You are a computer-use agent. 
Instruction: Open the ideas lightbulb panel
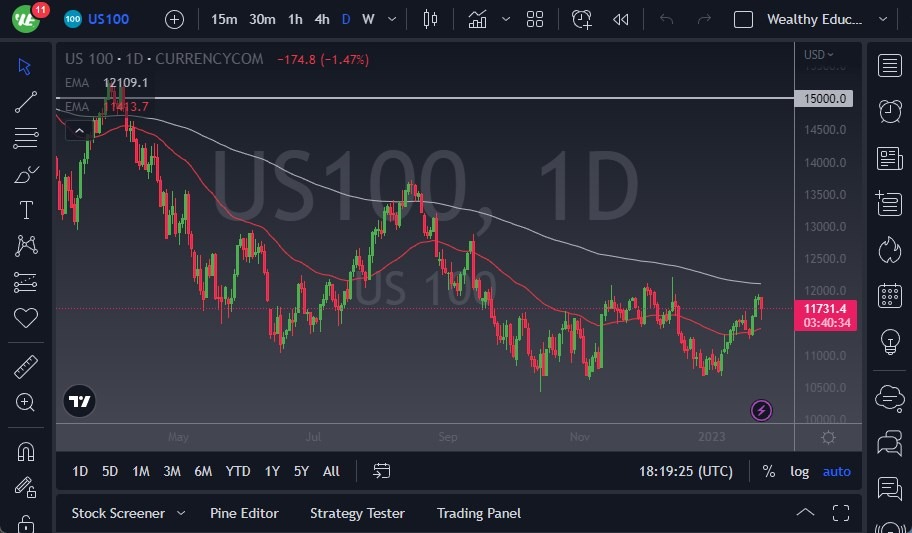point(889,342)
